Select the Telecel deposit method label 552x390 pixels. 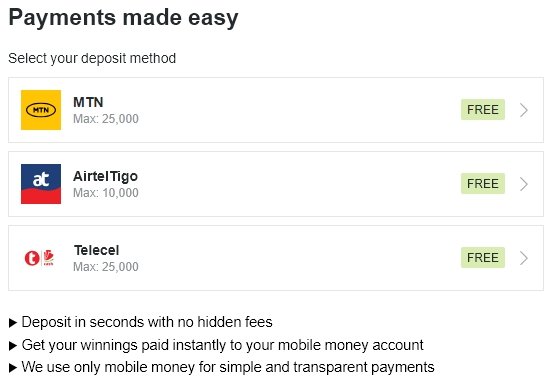pyautogui.click(x=96, y=250)
